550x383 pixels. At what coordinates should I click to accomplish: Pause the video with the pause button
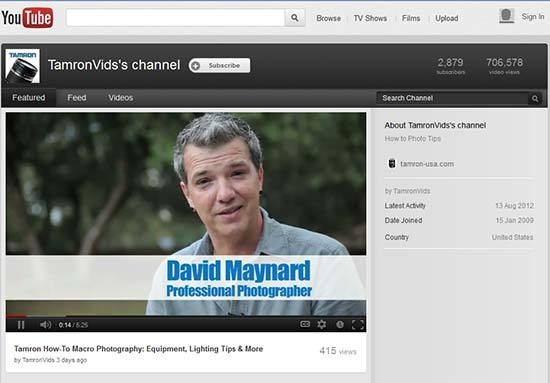pos(21,325)
